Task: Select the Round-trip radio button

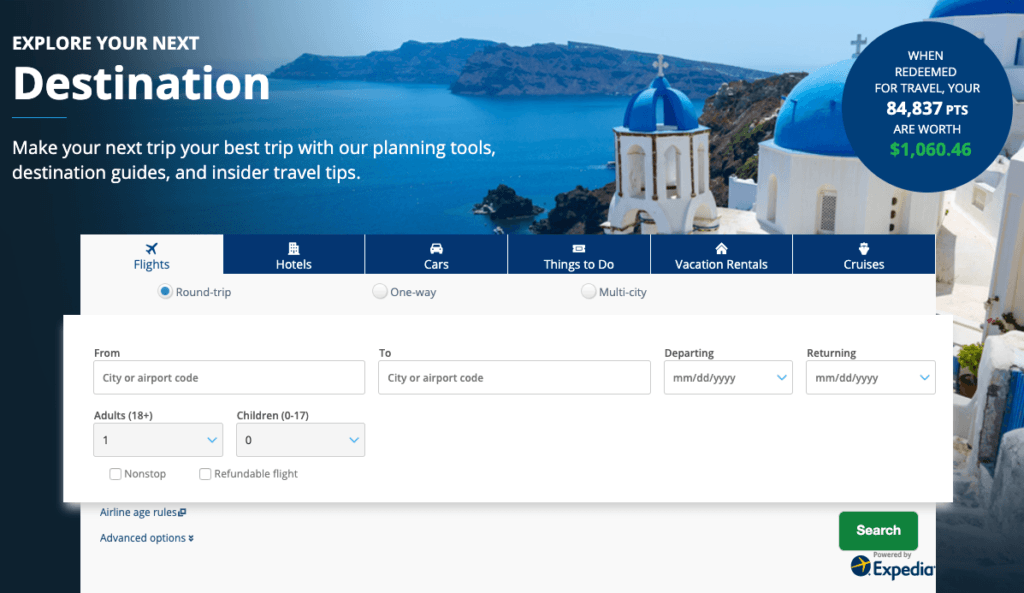Action: pyautogui.click(x=165, y=291)
